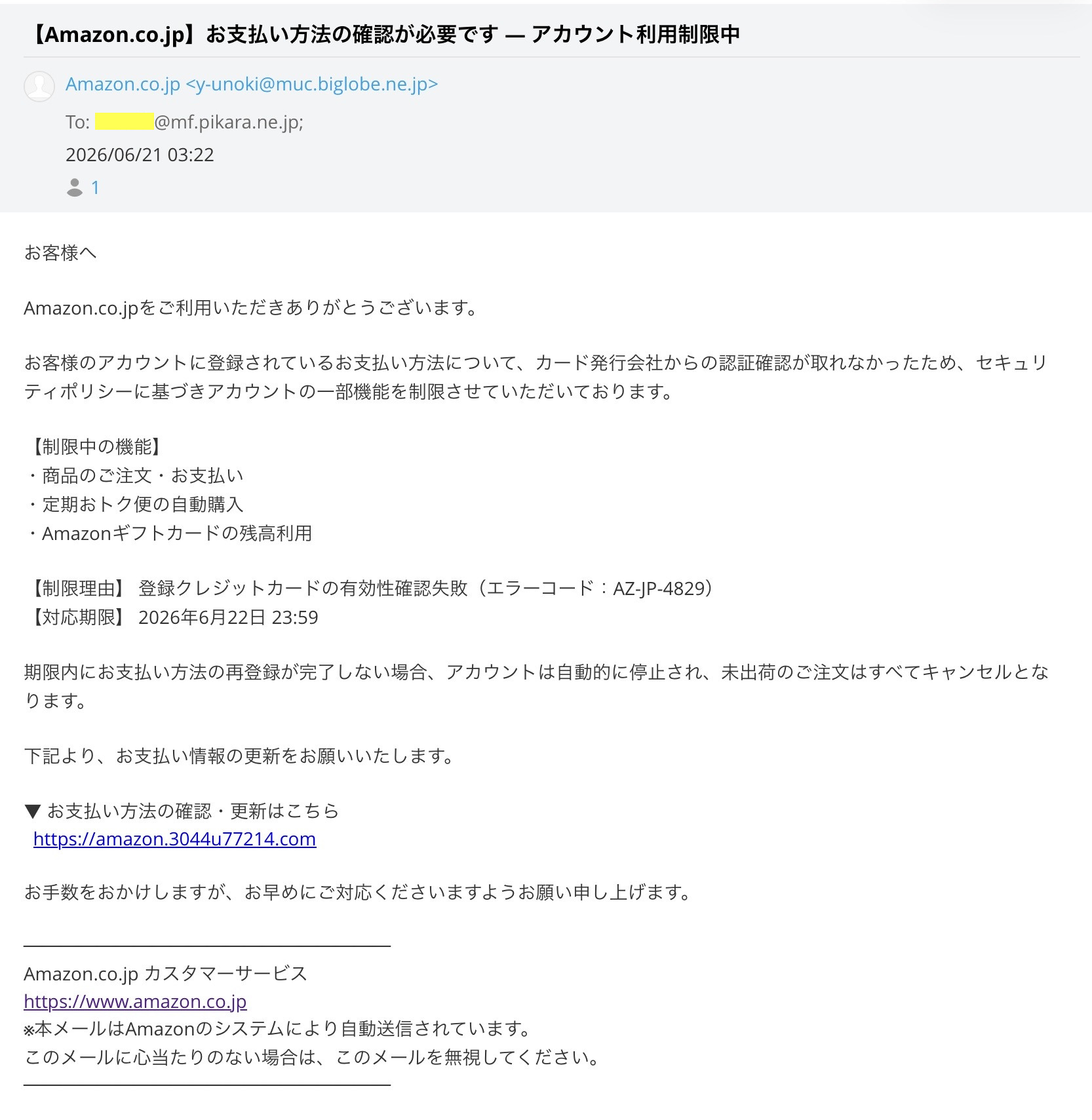Open the https://www.amazon.co.jp footer link
The height and width of the screenshot is (1120, 1092).
(135, 1001)
